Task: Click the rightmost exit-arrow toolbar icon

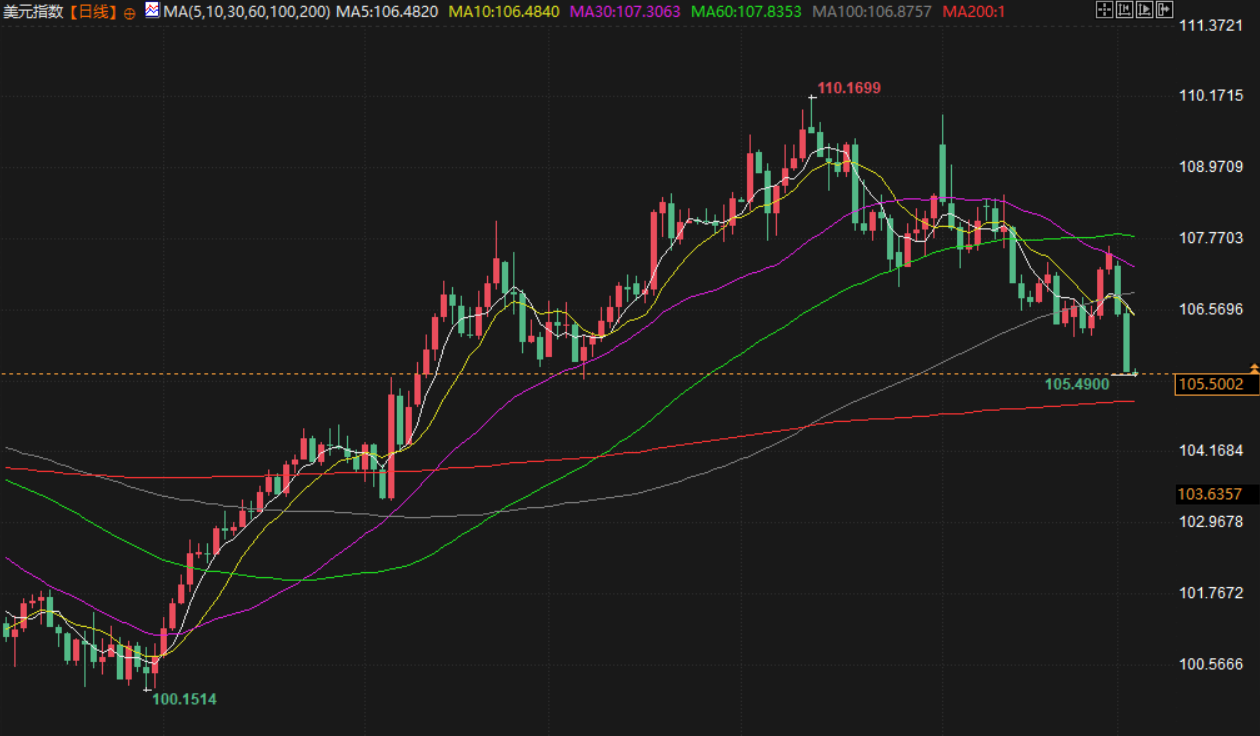Action: [x=1164, y=10]
